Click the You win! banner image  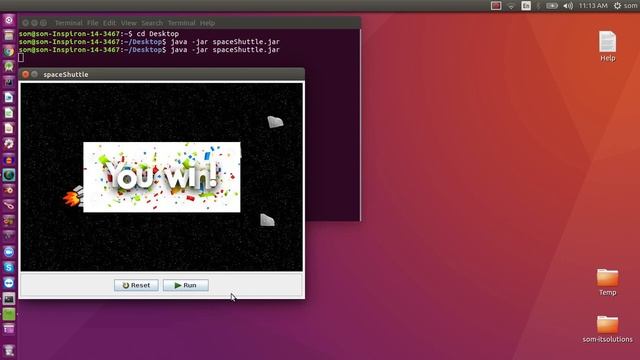pos(162,177)
